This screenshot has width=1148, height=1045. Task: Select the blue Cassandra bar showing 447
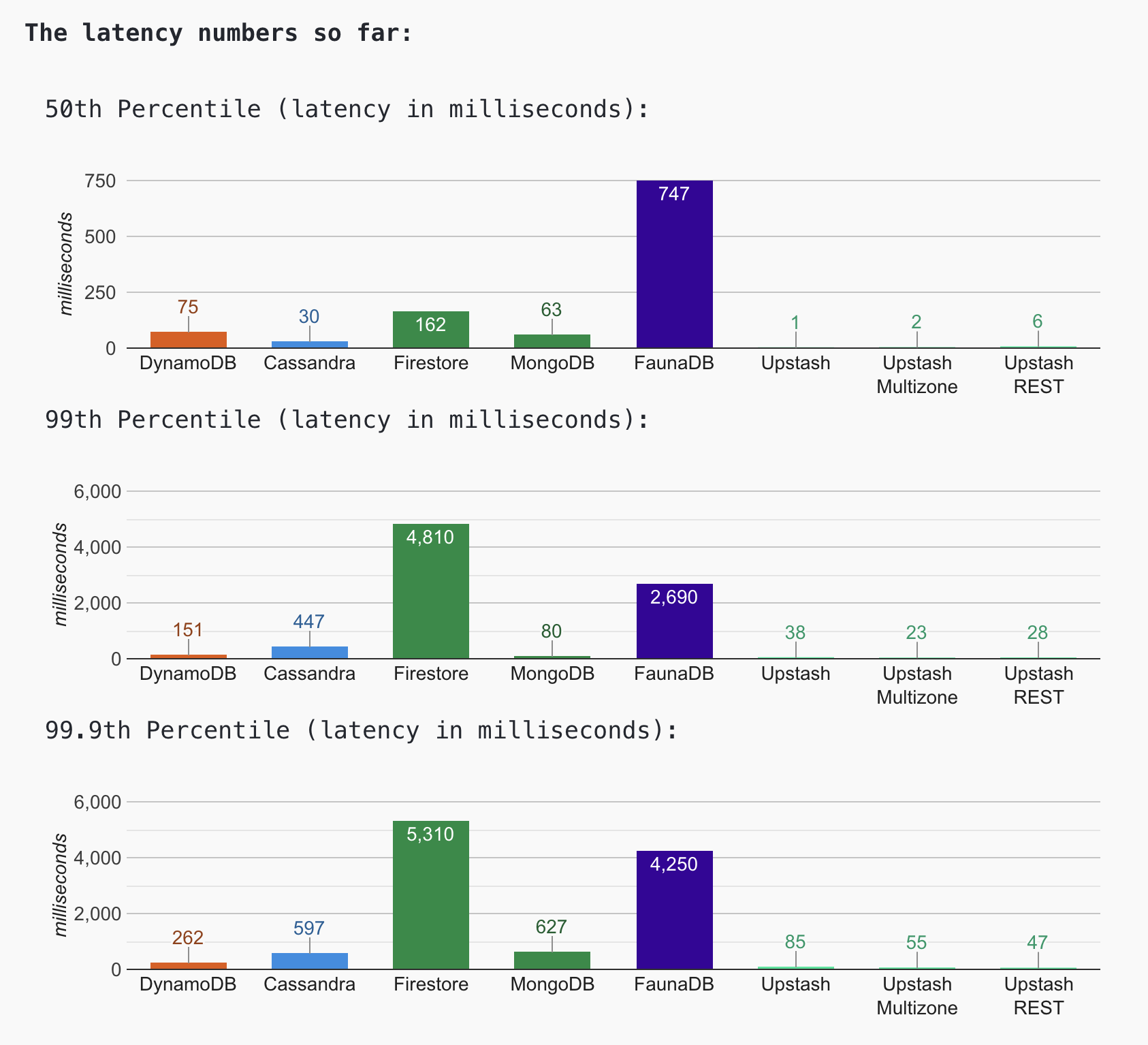(309, 653)
